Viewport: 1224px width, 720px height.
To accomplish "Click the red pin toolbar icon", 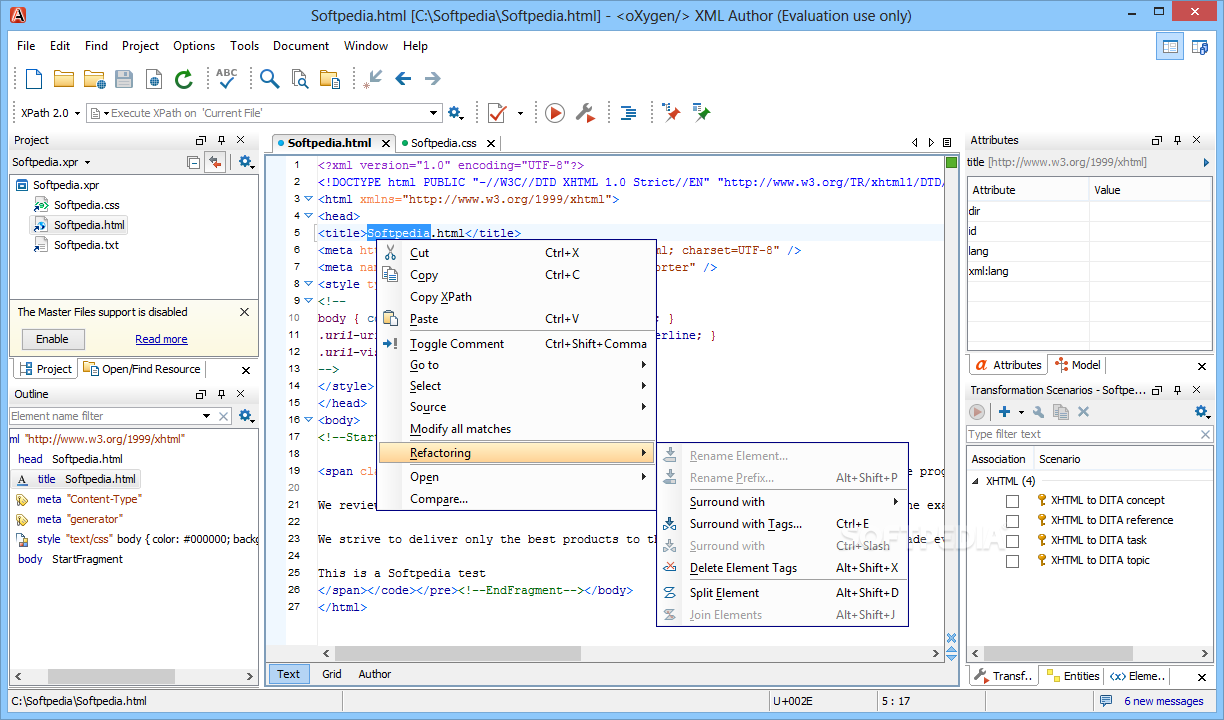I will point(671,113).
